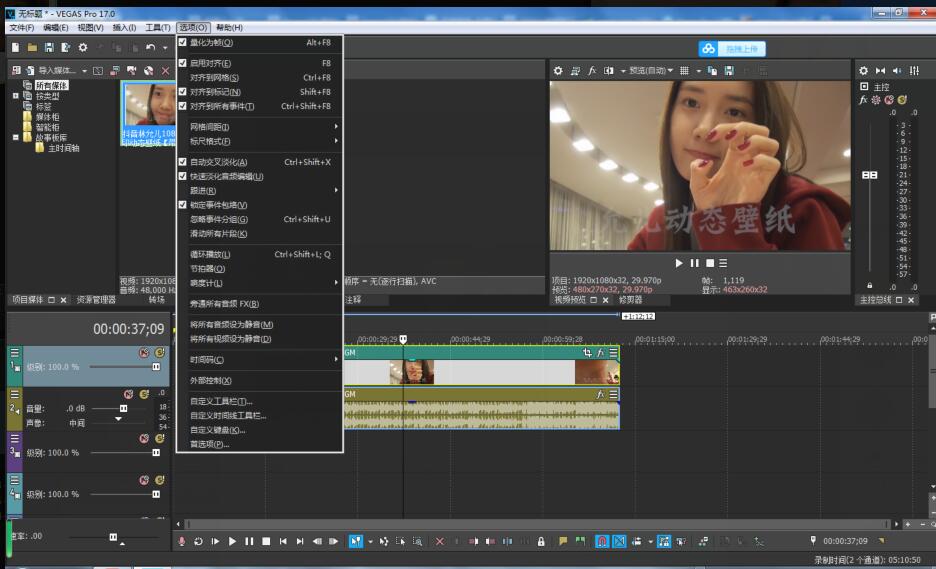936x569 pixels.
Task: Select the normal edit tool
Action: (x=356, y=541)
